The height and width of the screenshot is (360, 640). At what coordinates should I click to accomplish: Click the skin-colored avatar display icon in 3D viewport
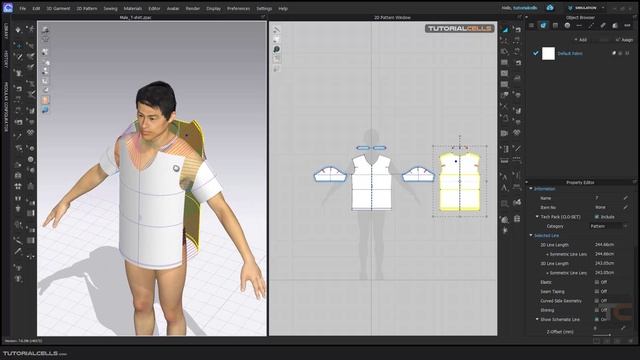click(45, 100)
